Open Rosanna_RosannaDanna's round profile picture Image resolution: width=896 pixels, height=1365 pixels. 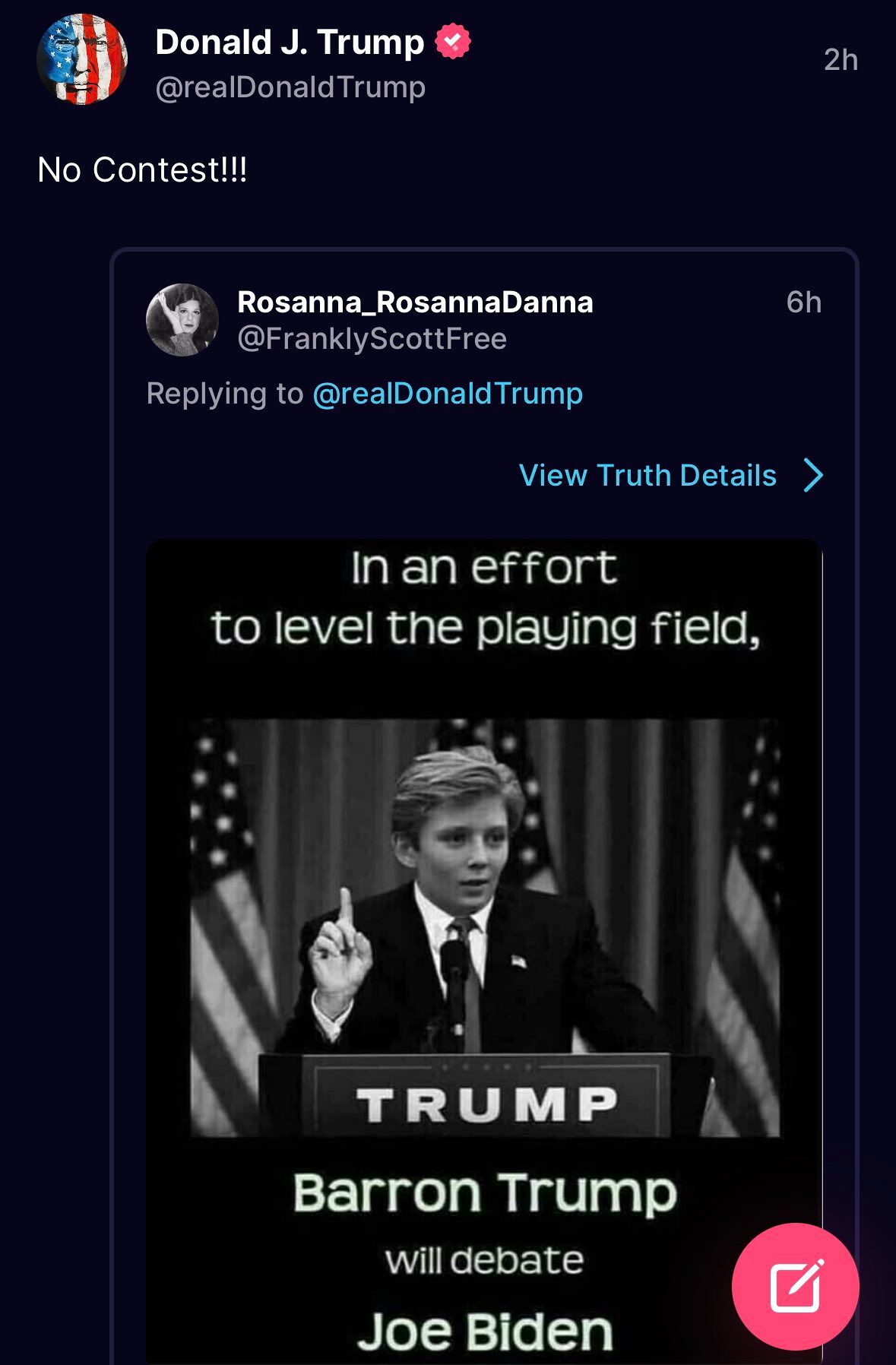182,320
